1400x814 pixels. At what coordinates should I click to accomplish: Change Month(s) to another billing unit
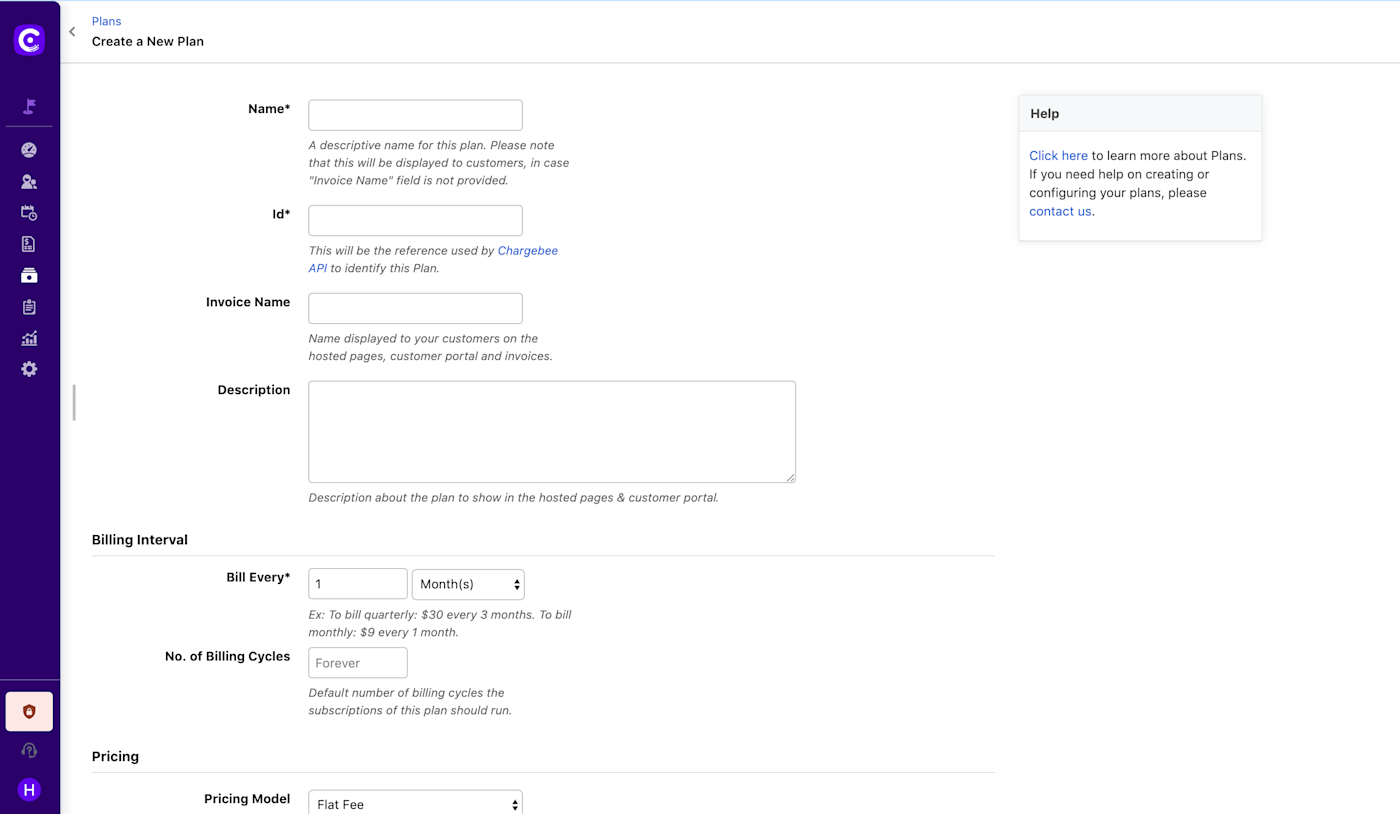tap(468, 584)
